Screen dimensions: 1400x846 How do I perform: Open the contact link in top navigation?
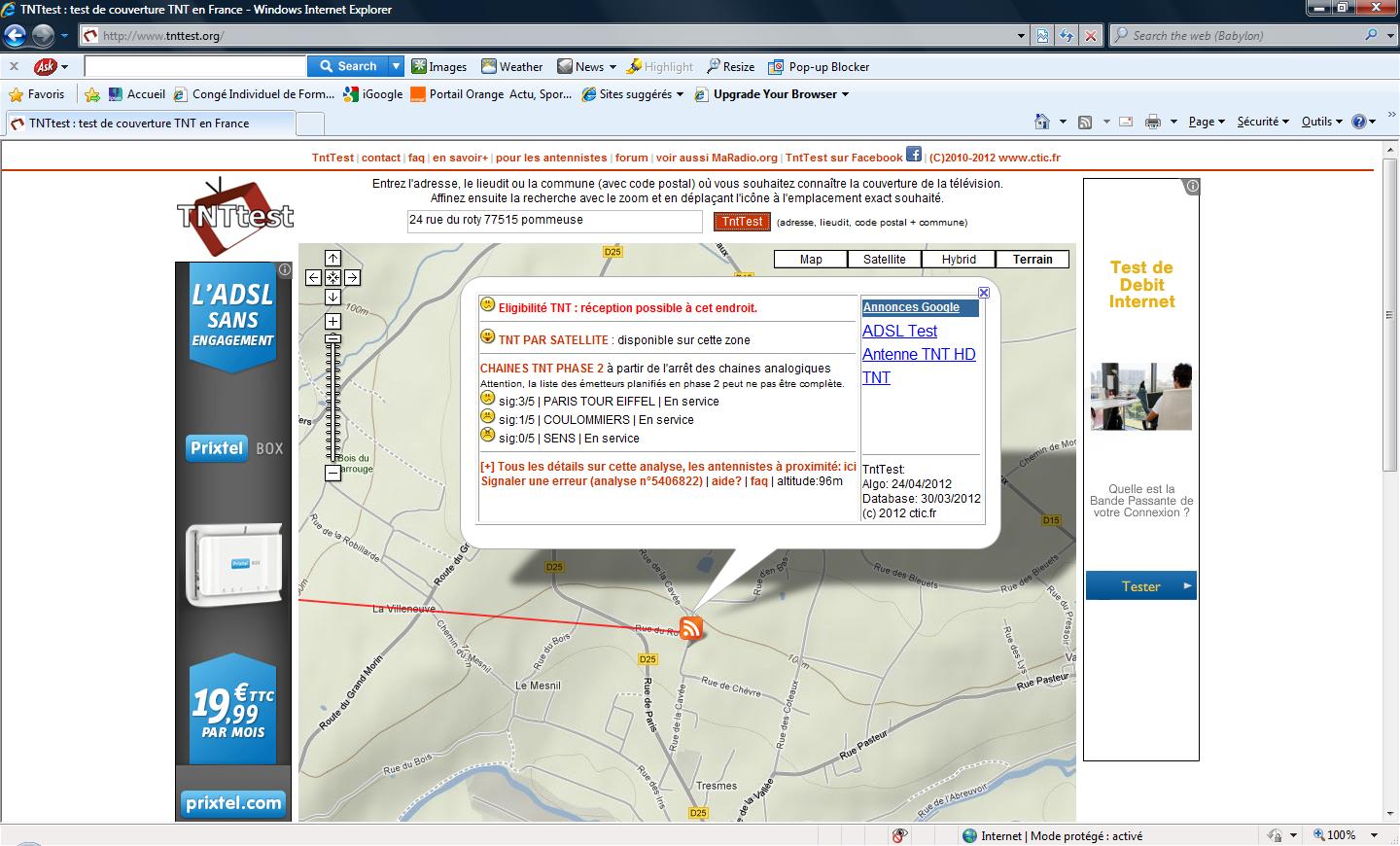coord(381,158)
